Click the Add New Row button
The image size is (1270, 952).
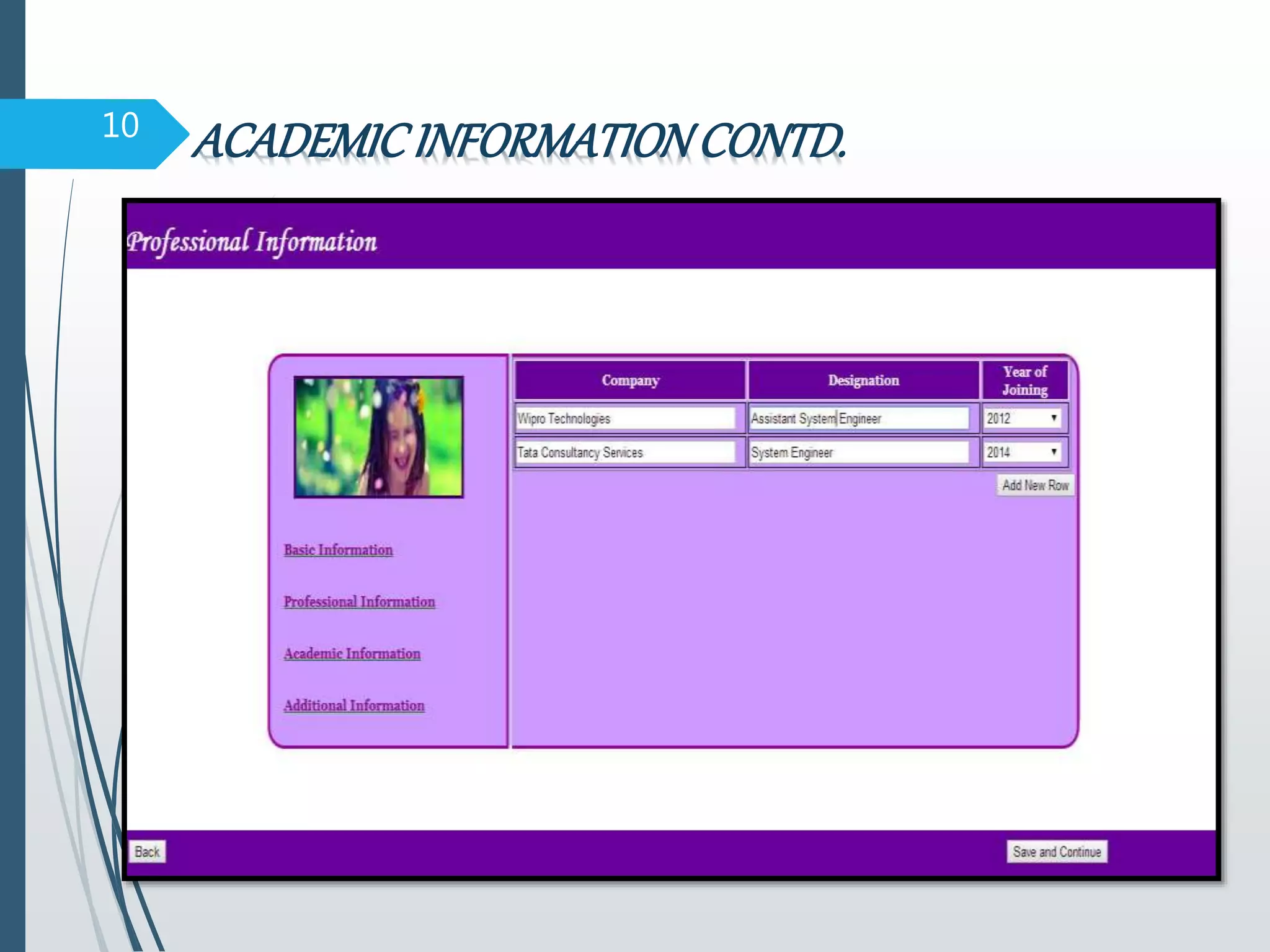[1035, 485]
